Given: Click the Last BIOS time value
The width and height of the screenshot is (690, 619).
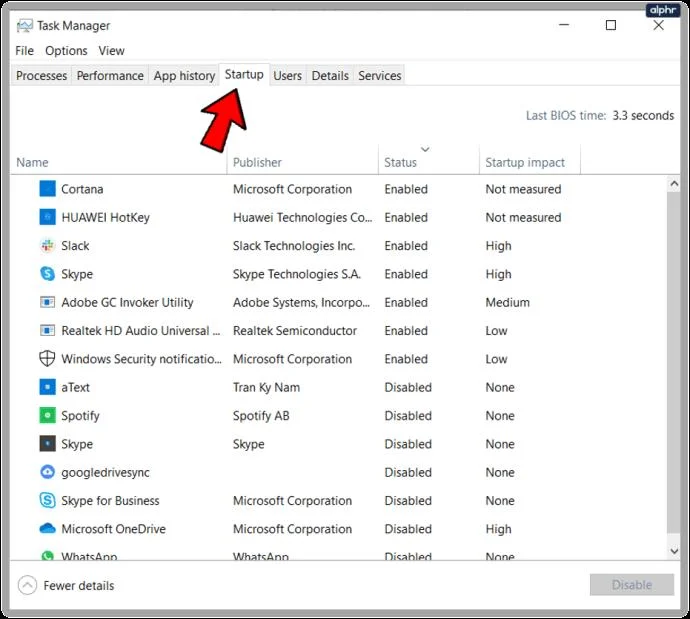Looking at the screenshot, I should click(643, 115).
